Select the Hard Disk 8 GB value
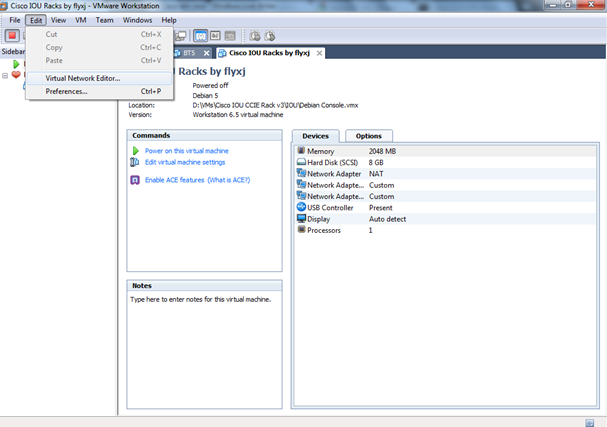The width and height of the screenshot is (607, 427). pos(376,163)
